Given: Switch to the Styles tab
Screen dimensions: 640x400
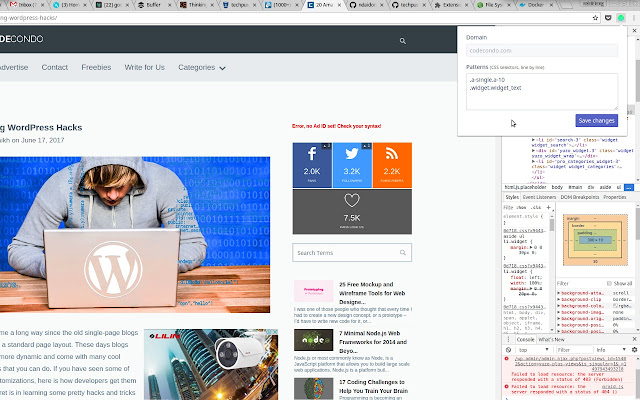Looking at the screenshot, I should coord(512,197).
